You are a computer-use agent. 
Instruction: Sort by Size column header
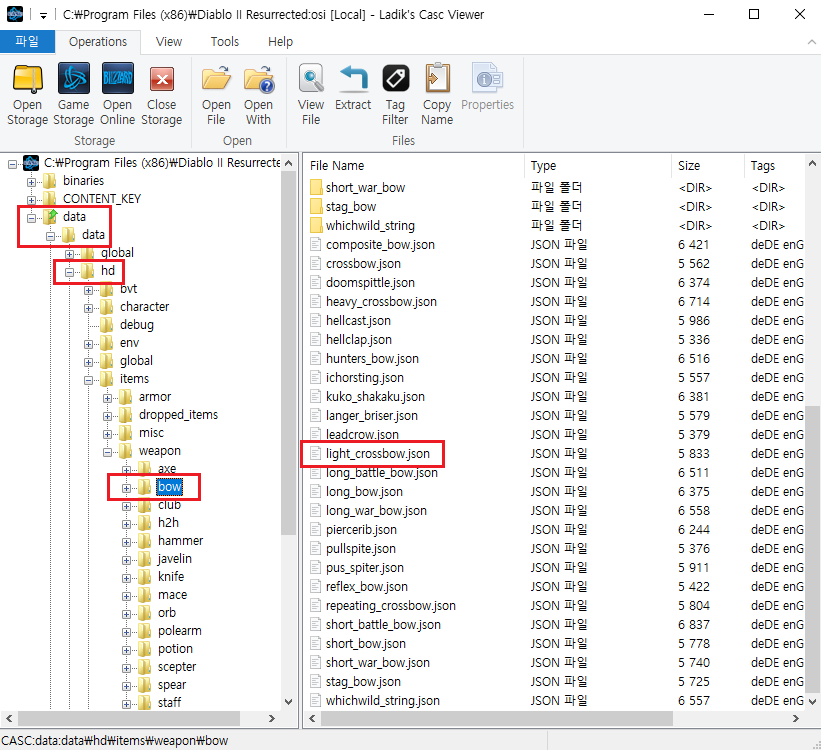707,166
